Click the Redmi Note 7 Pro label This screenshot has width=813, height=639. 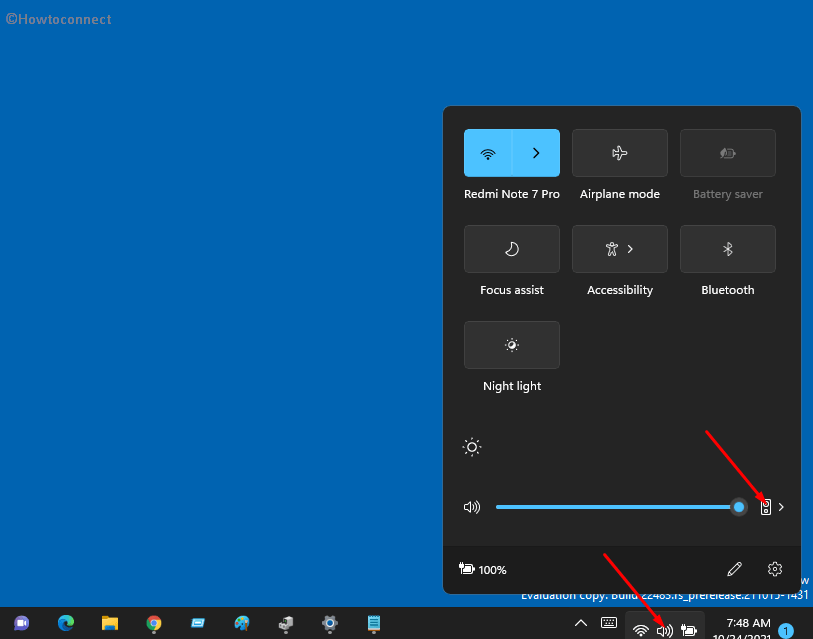tap(512, 194)
